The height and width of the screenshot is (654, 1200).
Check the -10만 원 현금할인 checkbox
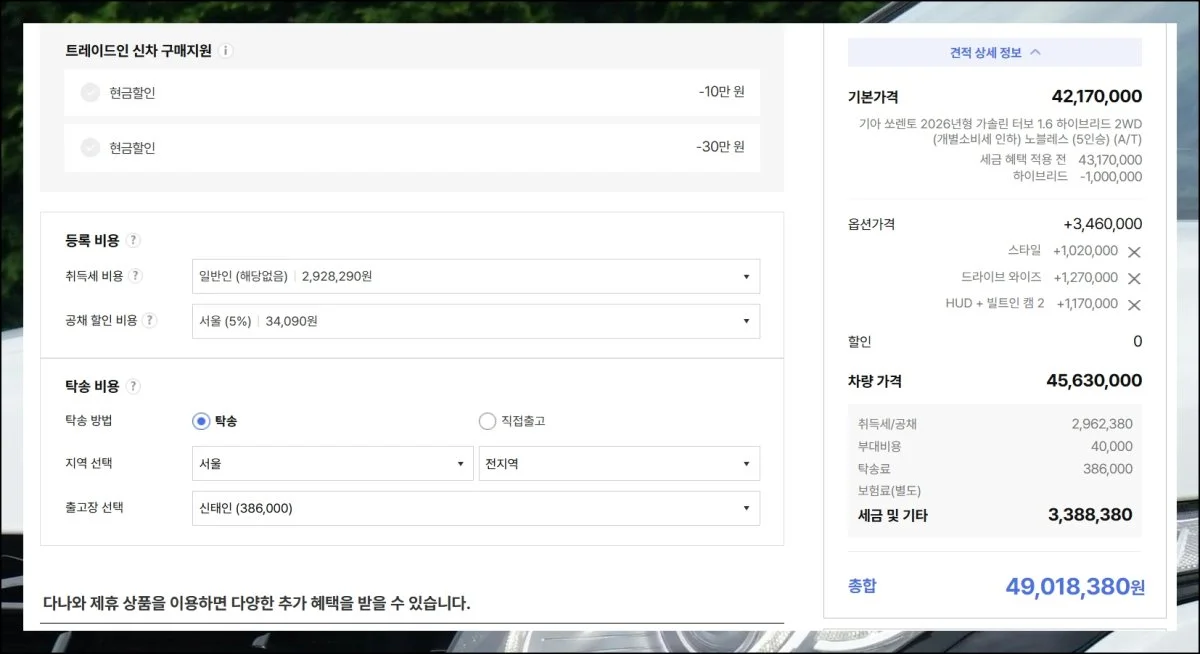pos(90,93)
